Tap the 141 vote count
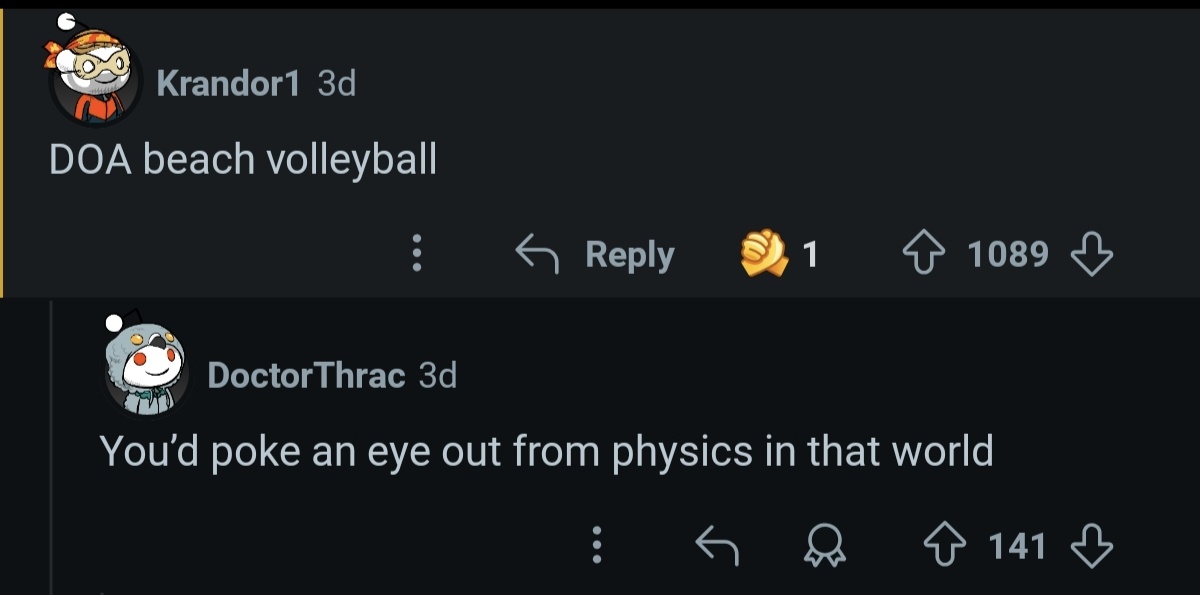This screenshot has width=1200, height=595. (x=1018, y=546)
